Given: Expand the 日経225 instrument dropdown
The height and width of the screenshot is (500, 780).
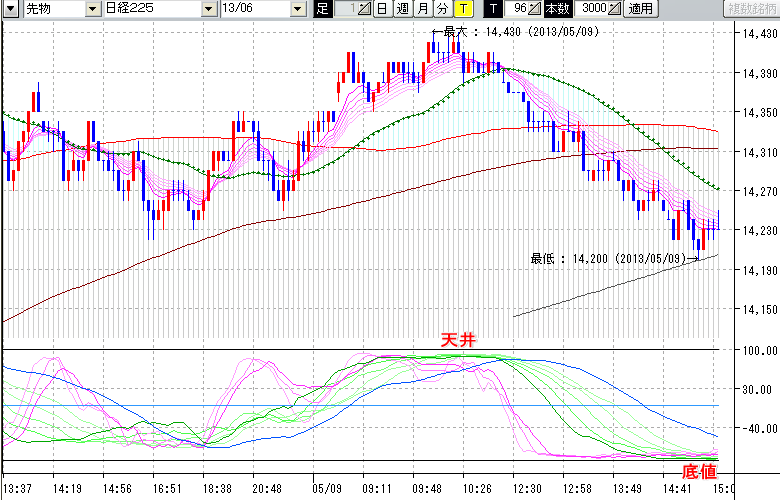Looking at the screenshot, I should (208, 9).
